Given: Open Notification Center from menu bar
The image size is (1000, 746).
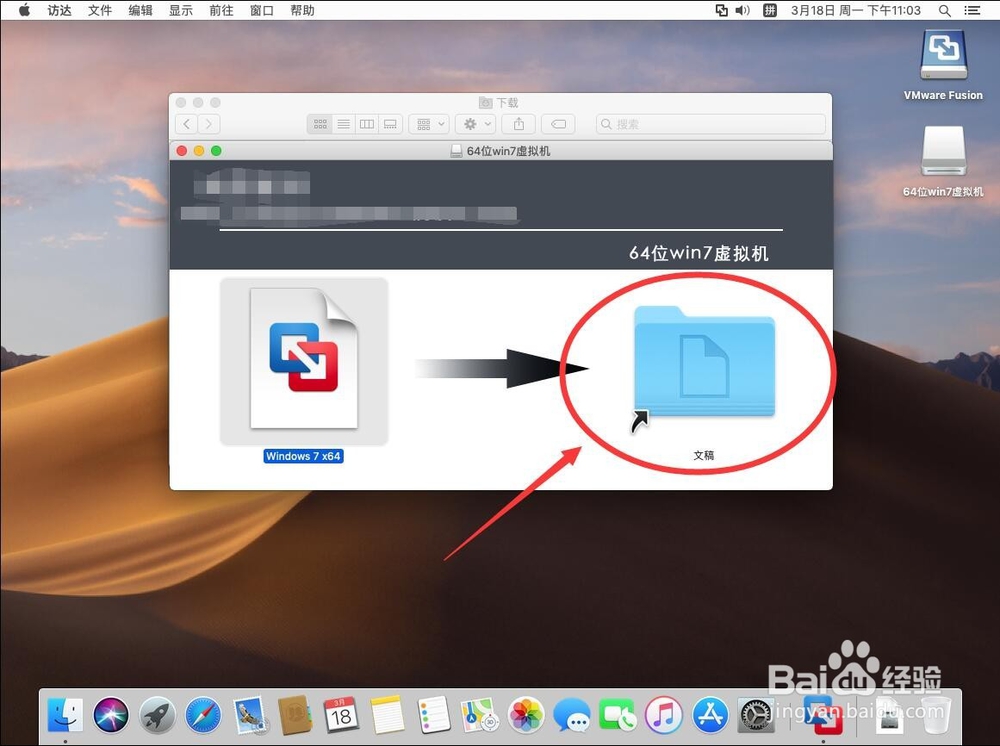Looking at the screenshot, I should coord(972,10).
